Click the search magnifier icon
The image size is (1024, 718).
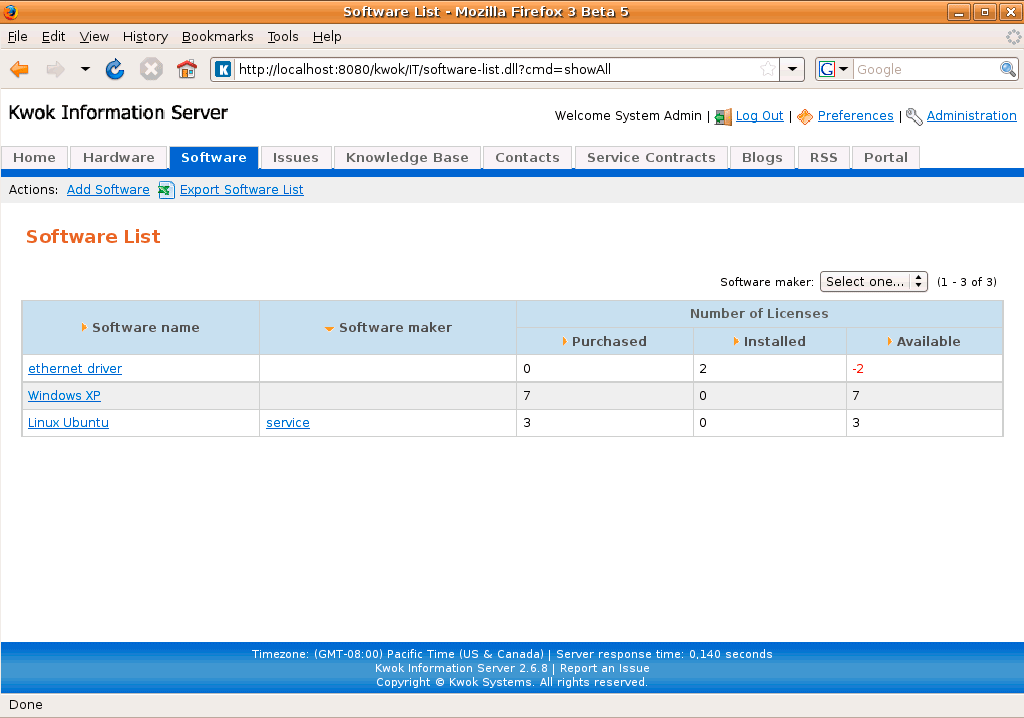coord(1008,69)
